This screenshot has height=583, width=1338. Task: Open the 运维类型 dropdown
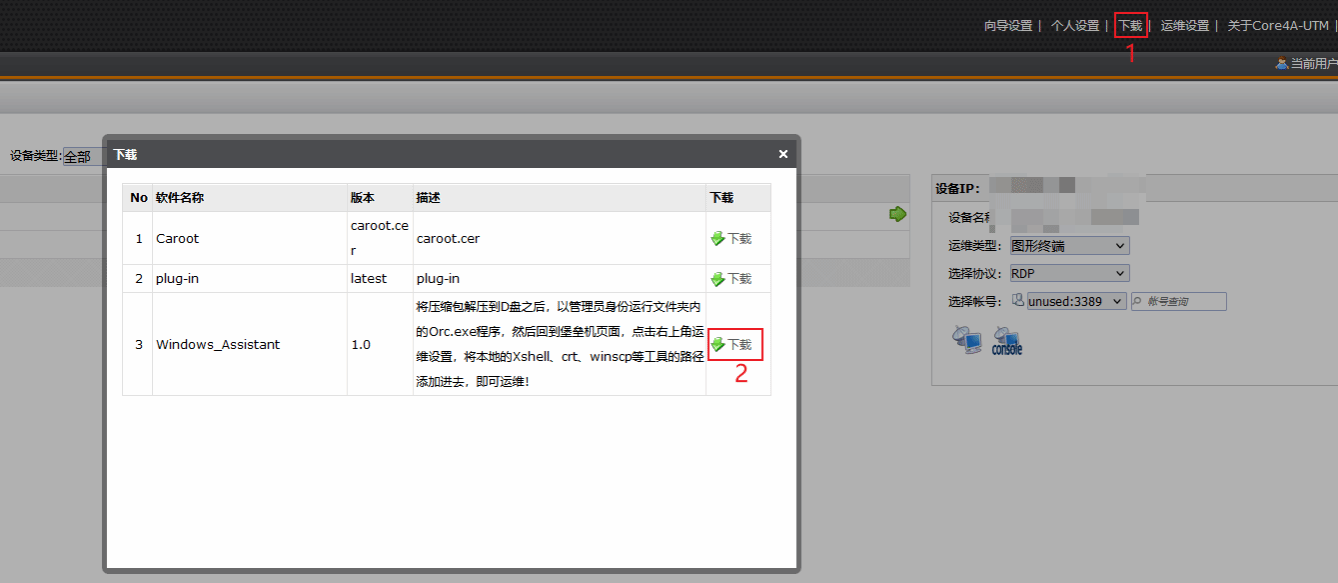pos(1068,246)
